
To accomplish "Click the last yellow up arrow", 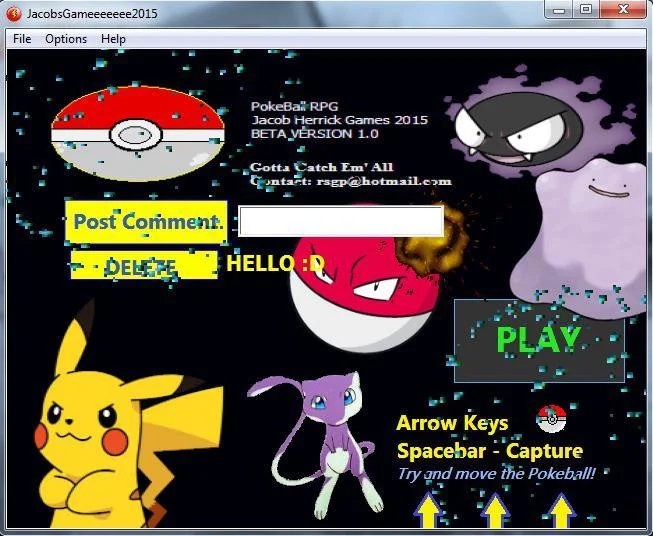I will (x=561, y=510).
